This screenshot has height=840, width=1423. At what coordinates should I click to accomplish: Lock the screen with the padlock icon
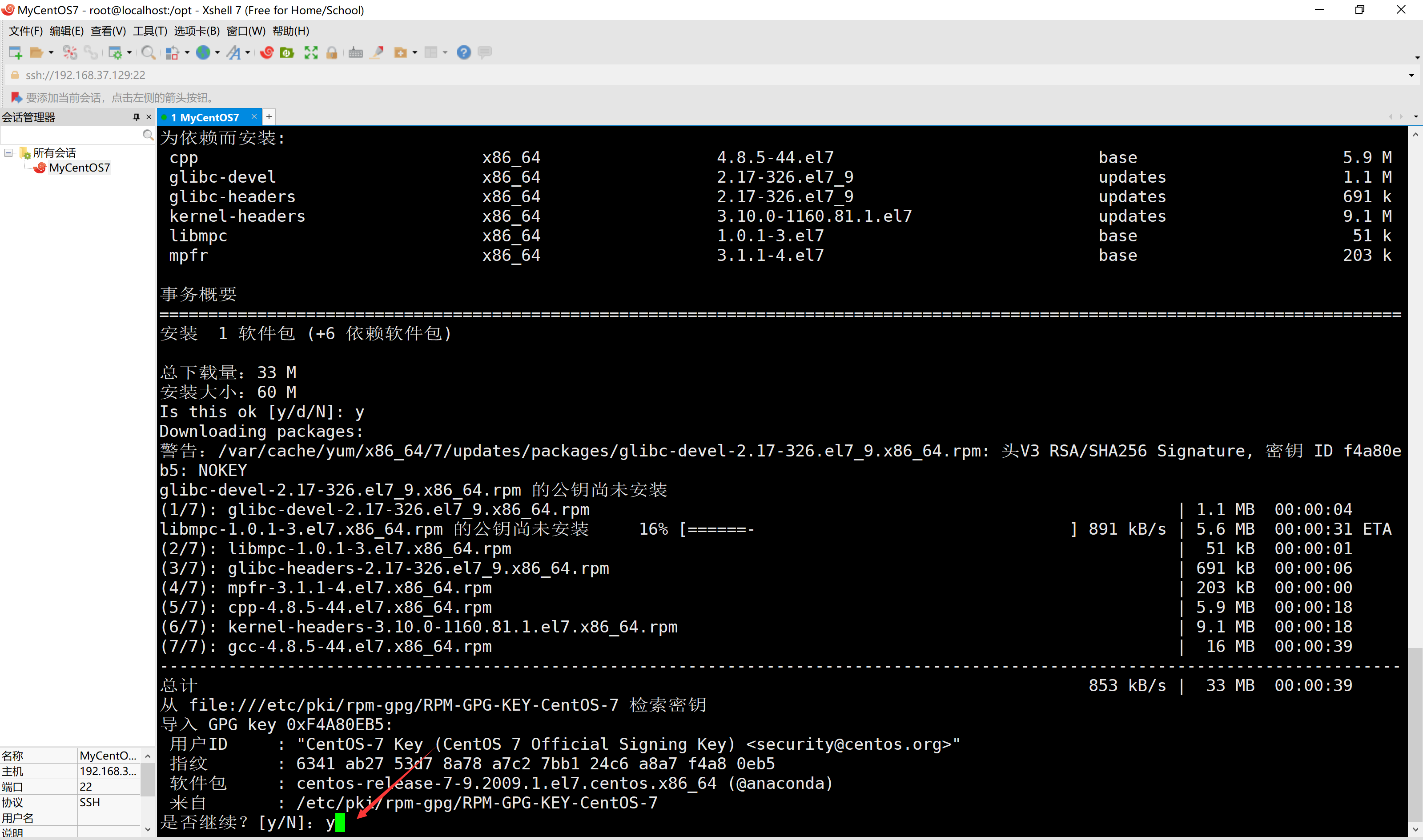click(x=331, y=52)
